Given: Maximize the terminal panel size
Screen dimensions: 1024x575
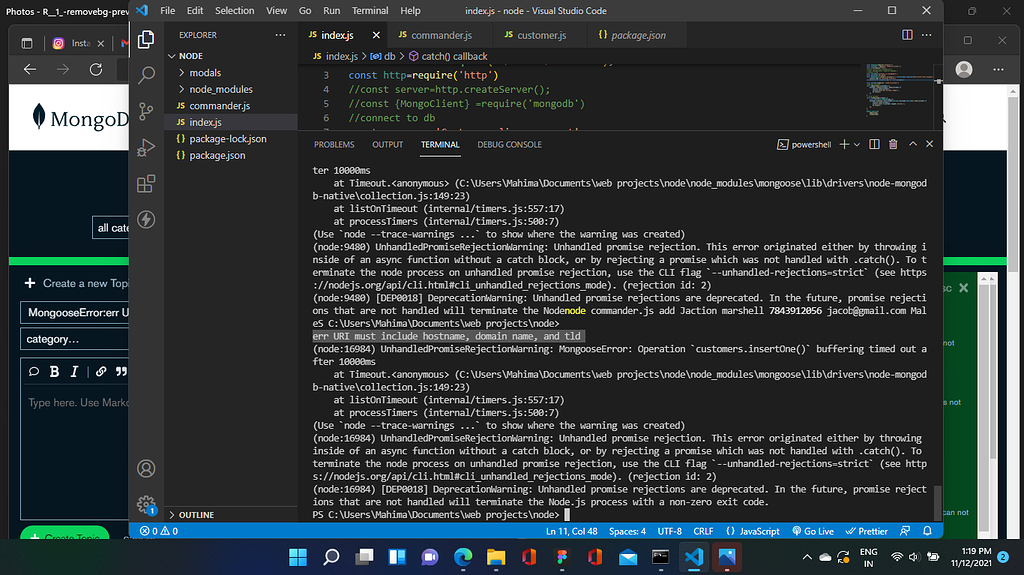Looking at the screenshot, I should click(911, 145).
